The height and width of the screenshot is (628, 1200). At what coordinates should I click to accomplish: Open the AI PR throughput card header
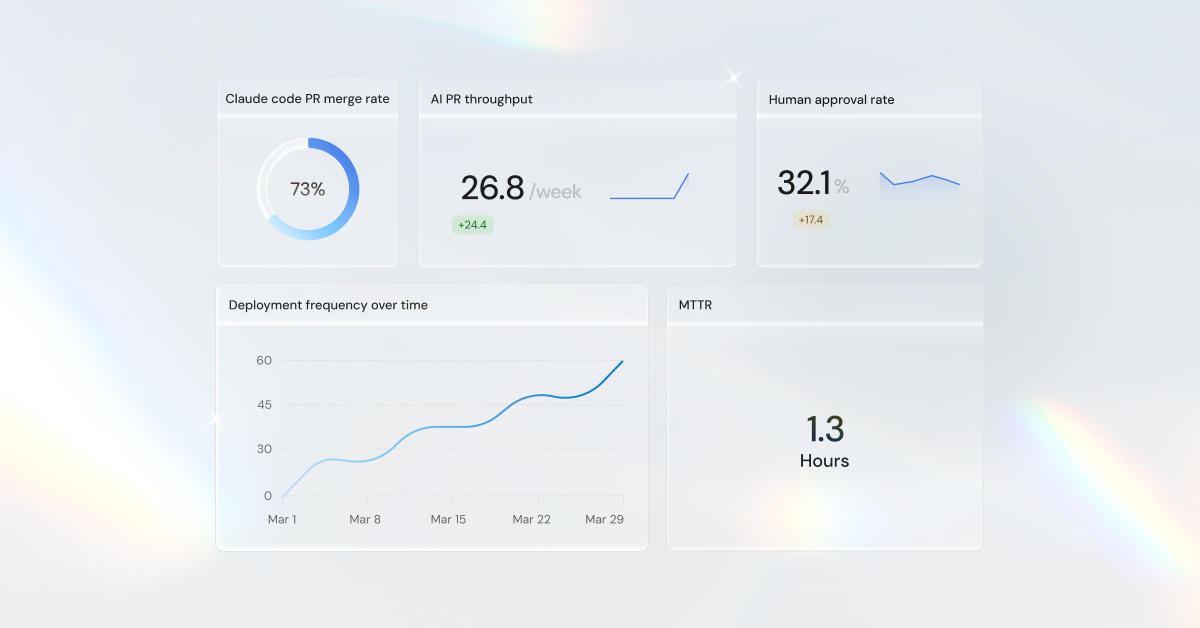point(481,99)
